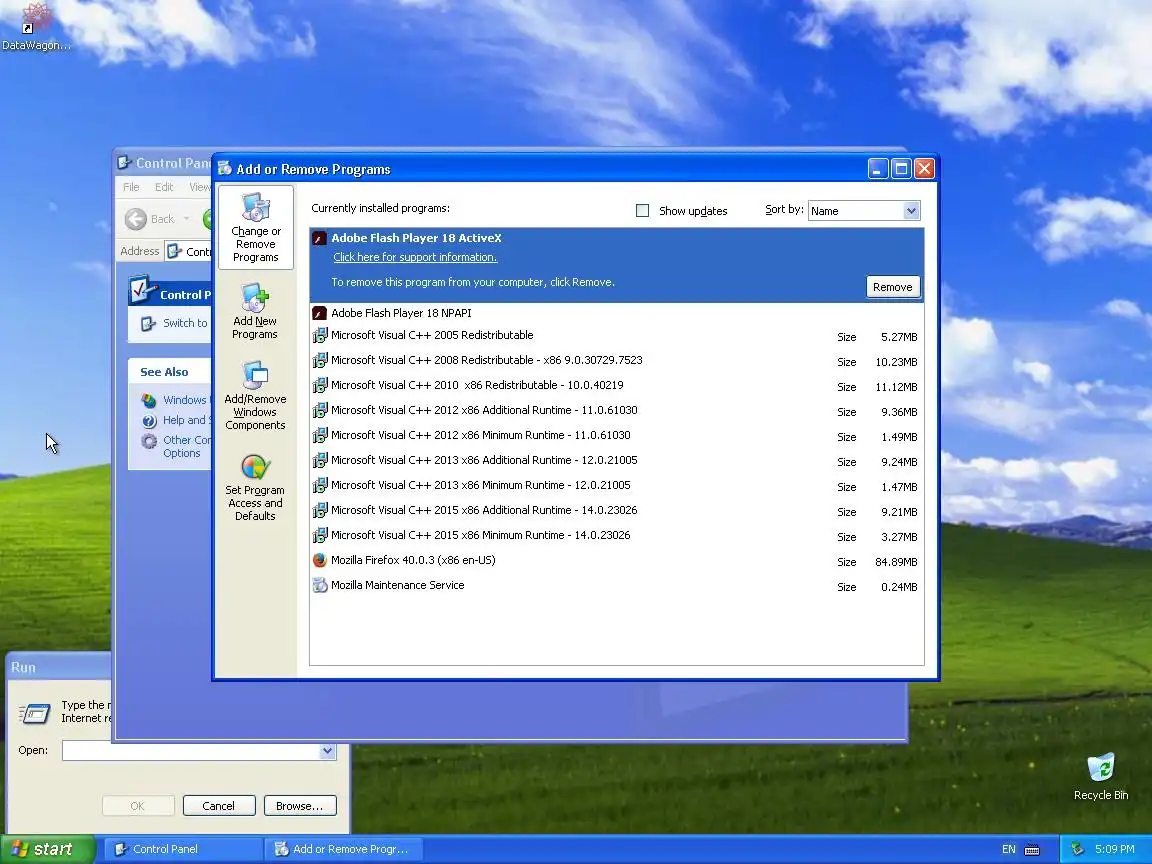The width and height of the screenshot is (1152, 864).
Task: Click the Other Control Panel Options gear icon
Action: pyautogui.click(x=149, y=441)
